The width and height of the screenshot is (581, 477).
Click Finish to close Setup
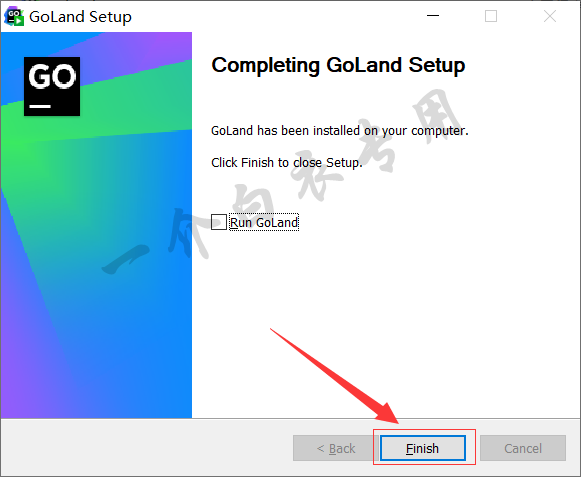[x=423, y=448]
